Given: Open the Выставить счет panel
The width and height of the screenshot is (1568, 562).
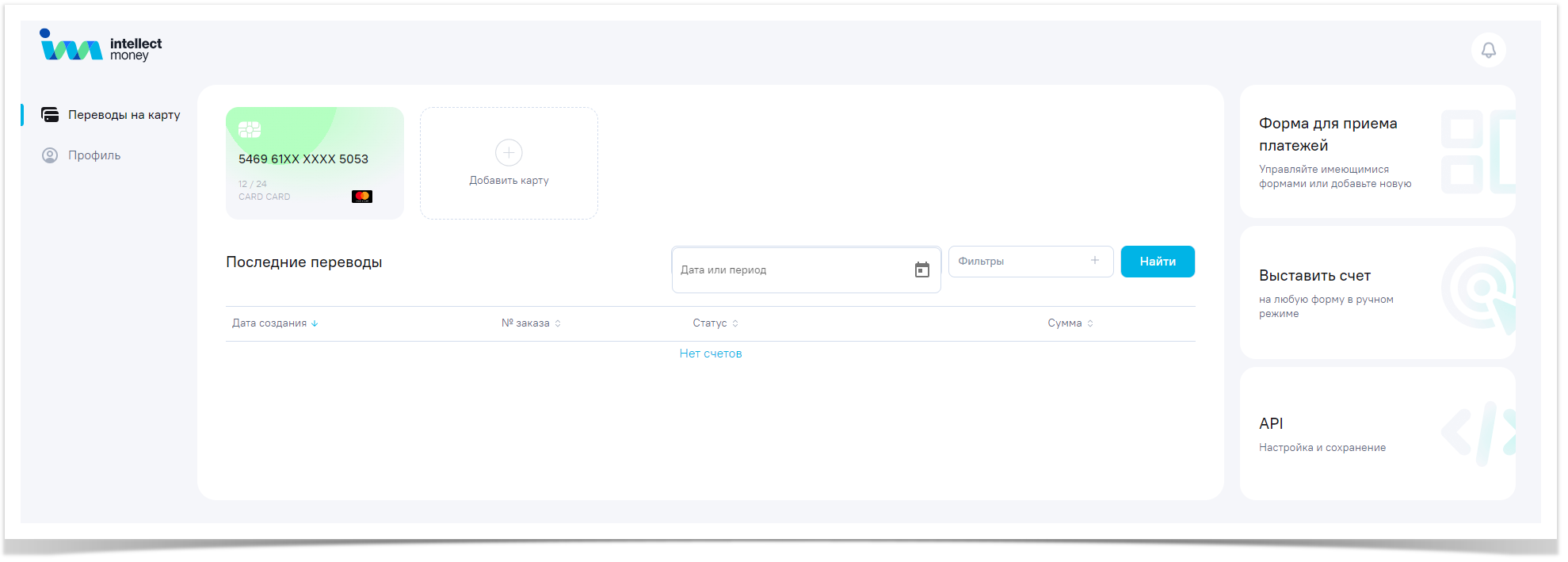Looking at the screenshot, I should pyautogui.click(x=1377, y=292).
